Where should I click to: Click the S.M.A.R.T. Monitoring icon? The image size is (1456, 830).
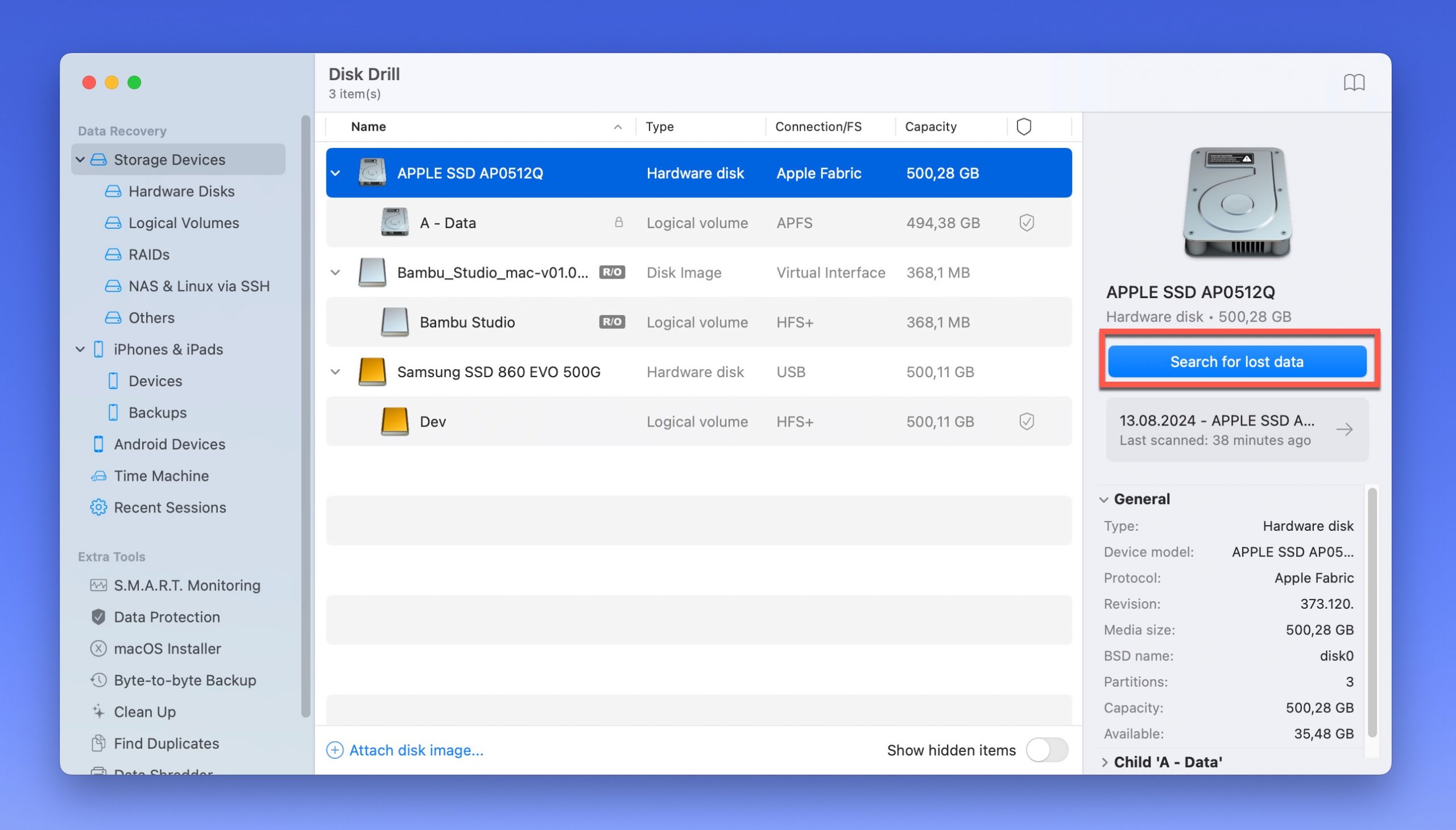[x=97, y=585]
